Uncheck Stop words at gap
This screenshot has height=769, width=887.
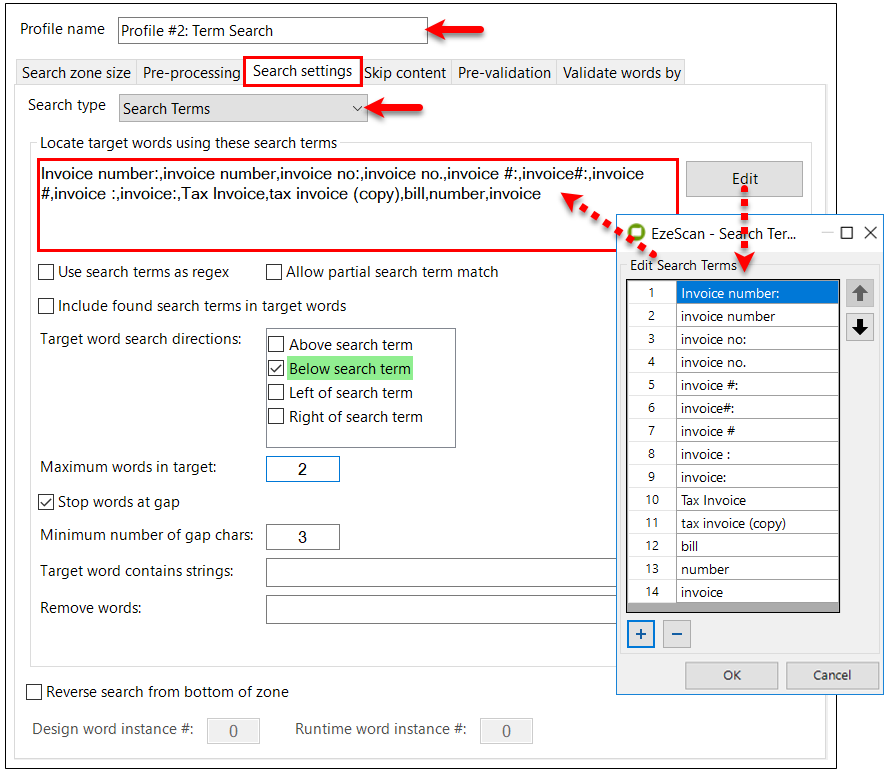(x=46, y=502)
